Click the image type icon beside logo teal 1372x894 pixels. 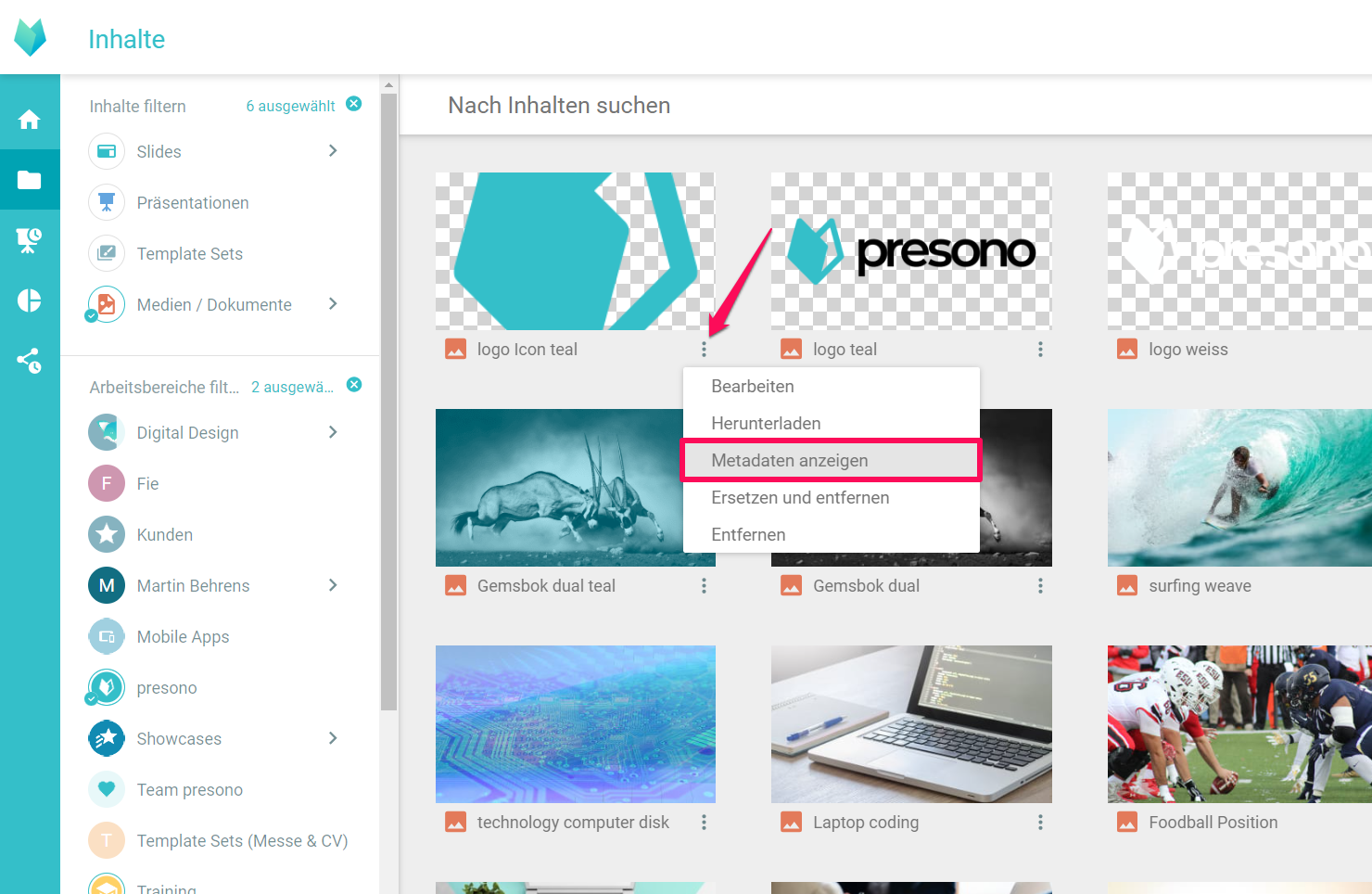(791, 349)
